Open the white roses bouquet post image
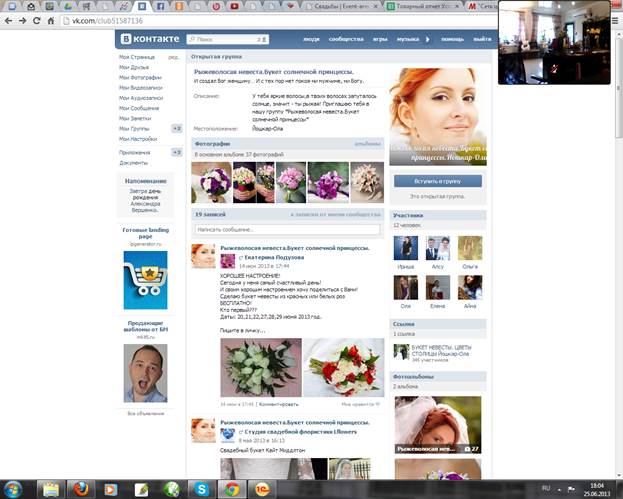Screen dimensions: 623x499 point(261,367)
